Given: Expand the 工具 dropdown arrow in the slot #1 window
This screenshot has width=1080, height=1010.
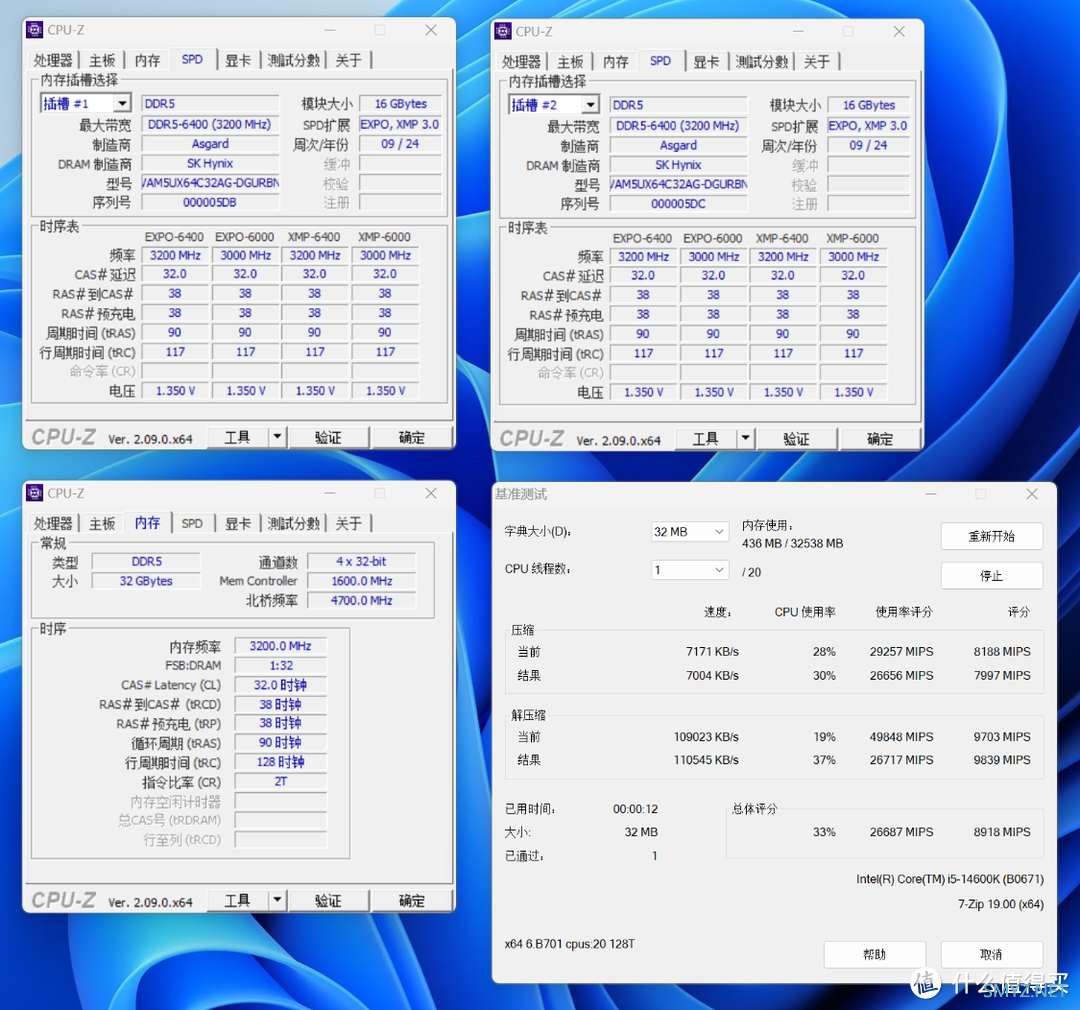Looking at the screenshot, I should 277,437.
